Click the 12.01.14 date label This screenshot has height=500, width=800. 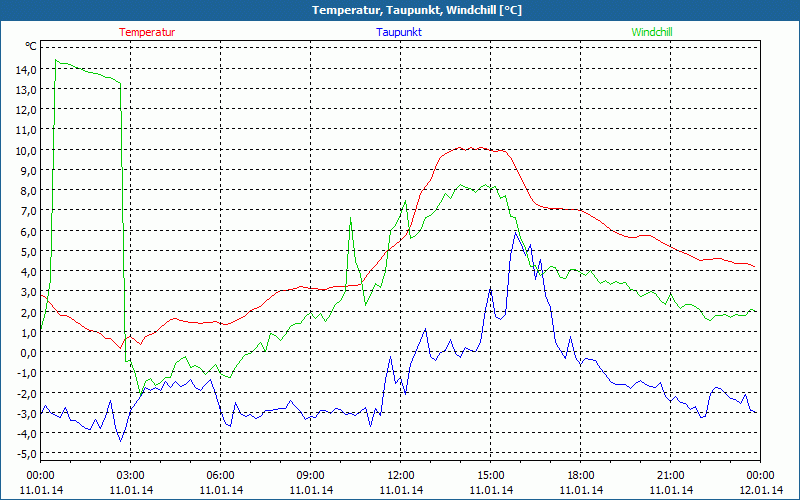(761, 490)
